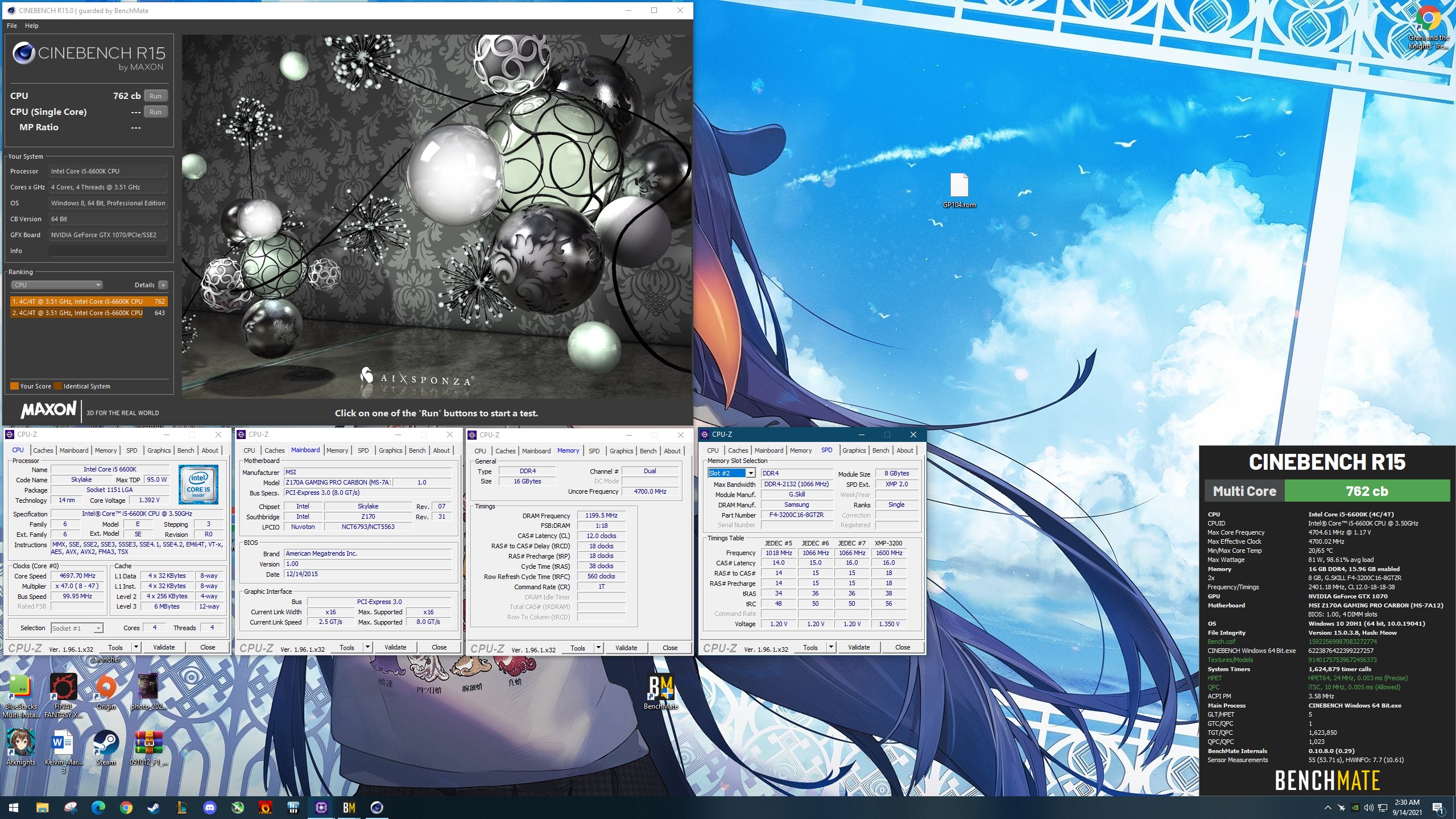Open Tools dropdown arrow in CPU-Z CPU window

tap(136, 647)
